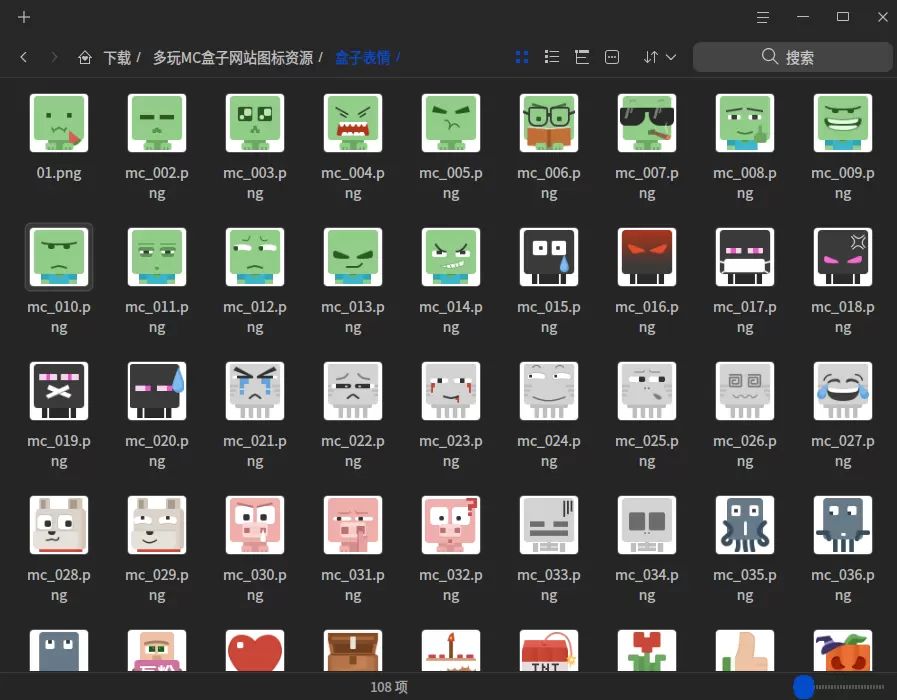This screenshot has height=700, width=897.
Task: Open a new tab with plus button
Action: point(24,17)
